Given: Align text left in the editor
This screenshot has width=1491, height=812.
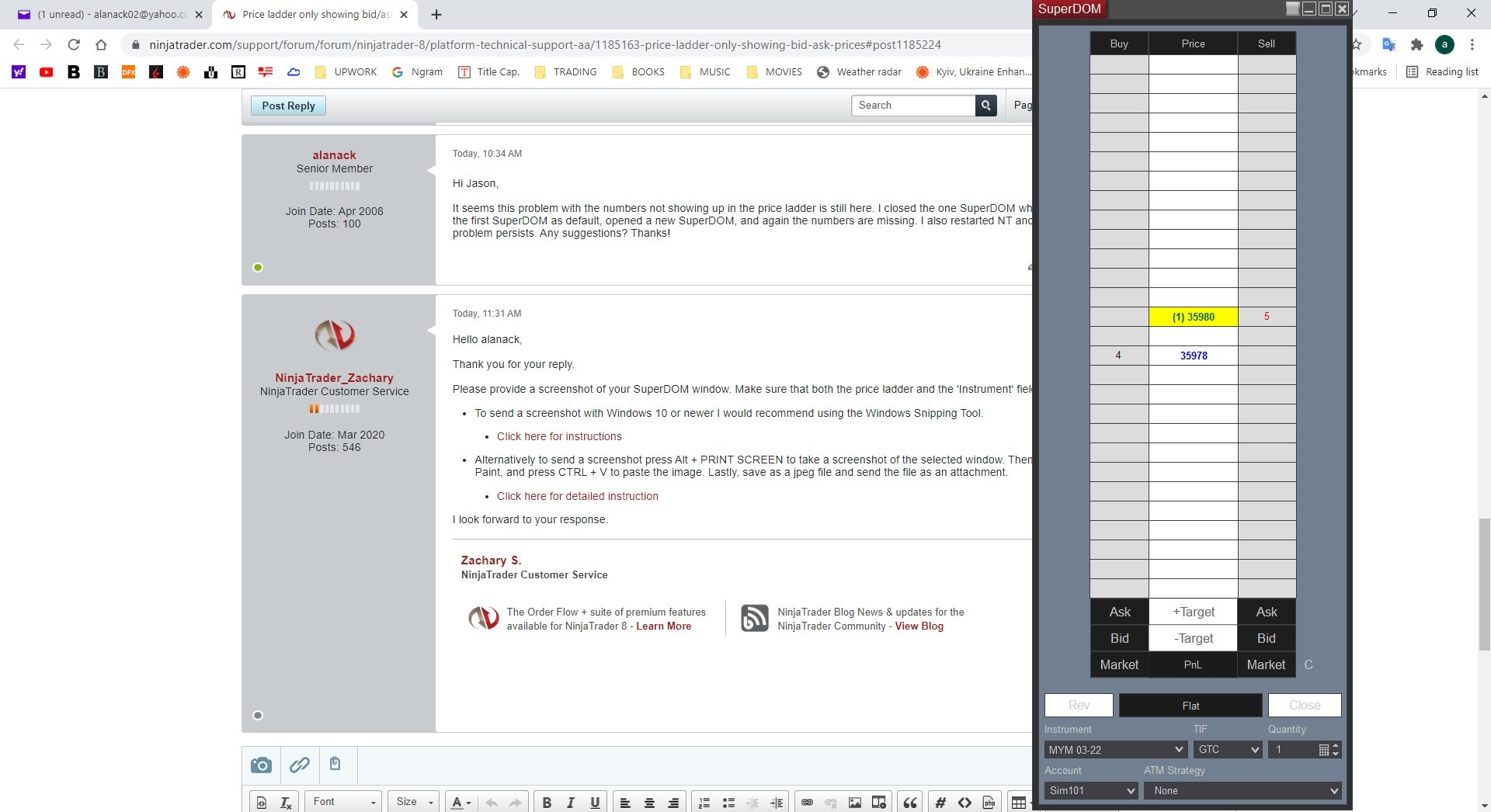Looking at the screenshot, I should tap(625, 803).
